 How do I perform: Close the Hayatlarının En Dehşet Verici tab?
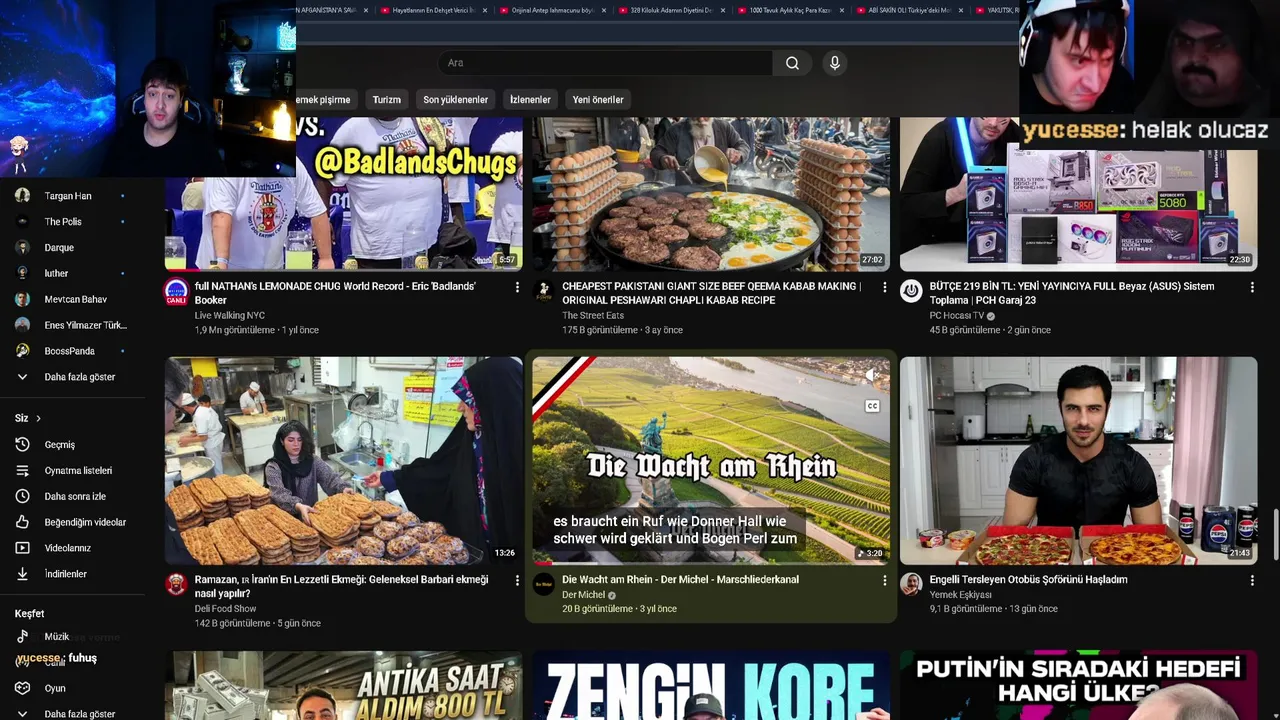pos(485,10)
